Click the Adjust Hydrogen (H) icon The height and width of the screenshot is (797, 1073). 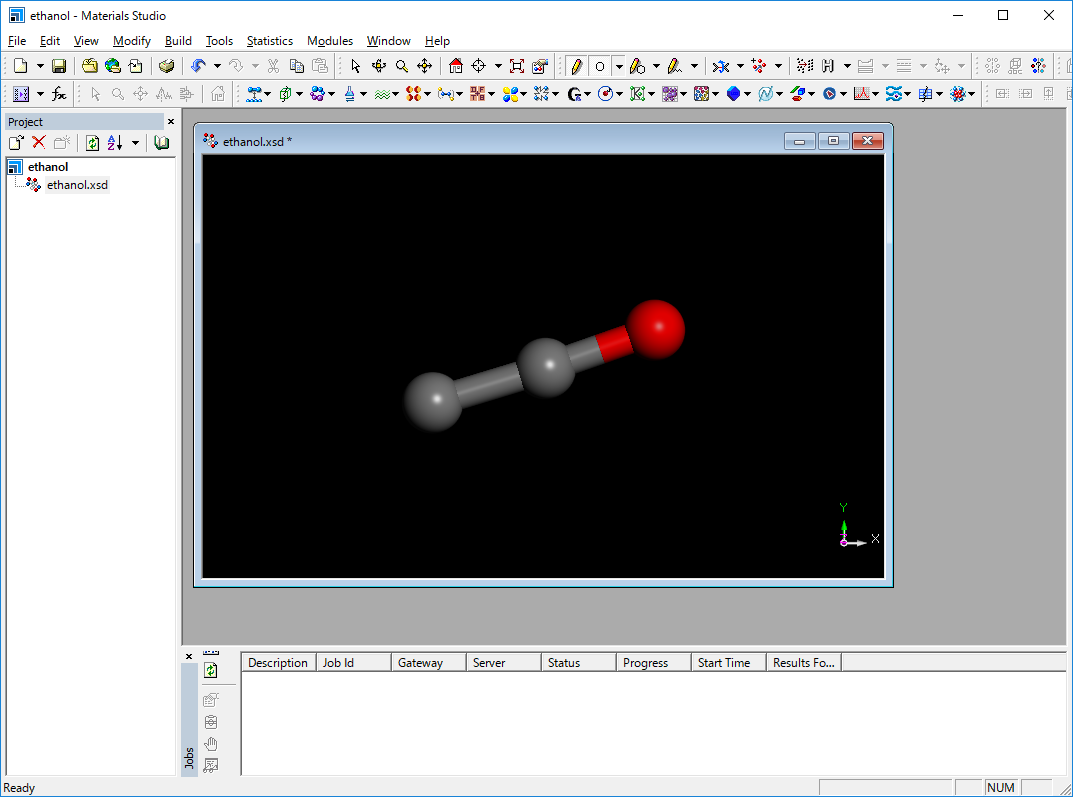(828, 66)
